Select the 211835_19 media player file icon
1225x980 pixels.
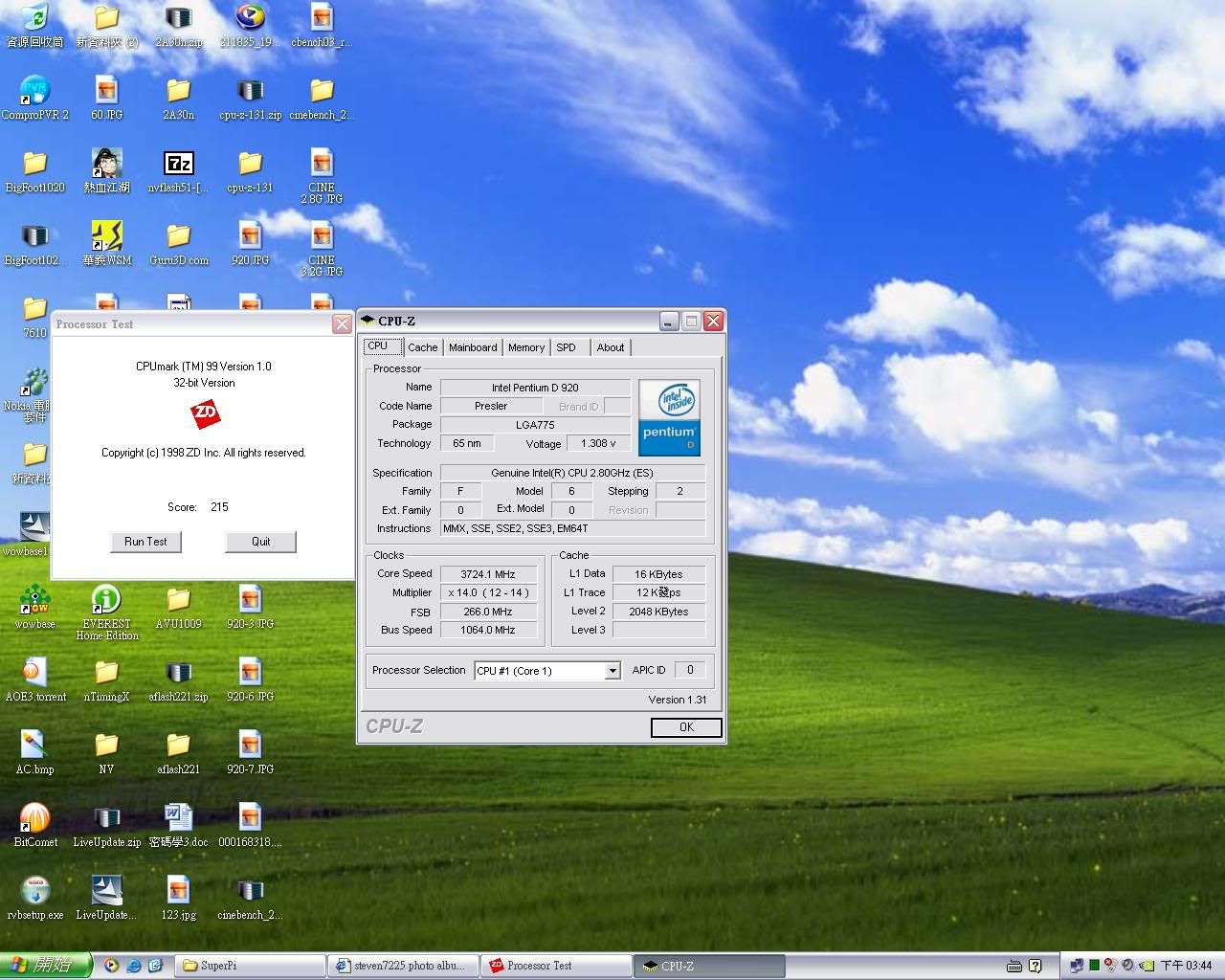click(250, 25)
